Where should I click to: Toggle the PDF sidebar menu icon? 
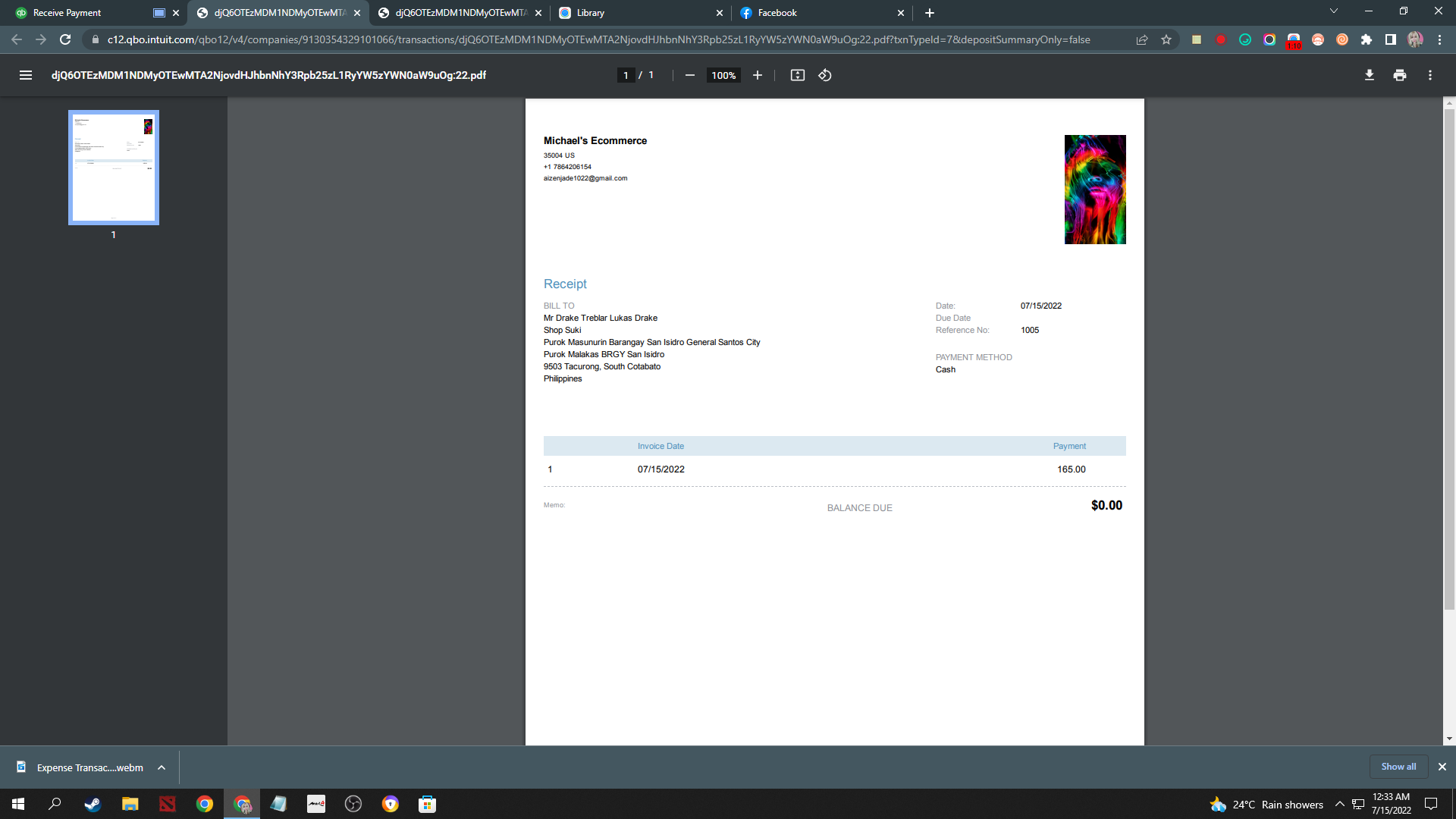pos(26,75)
